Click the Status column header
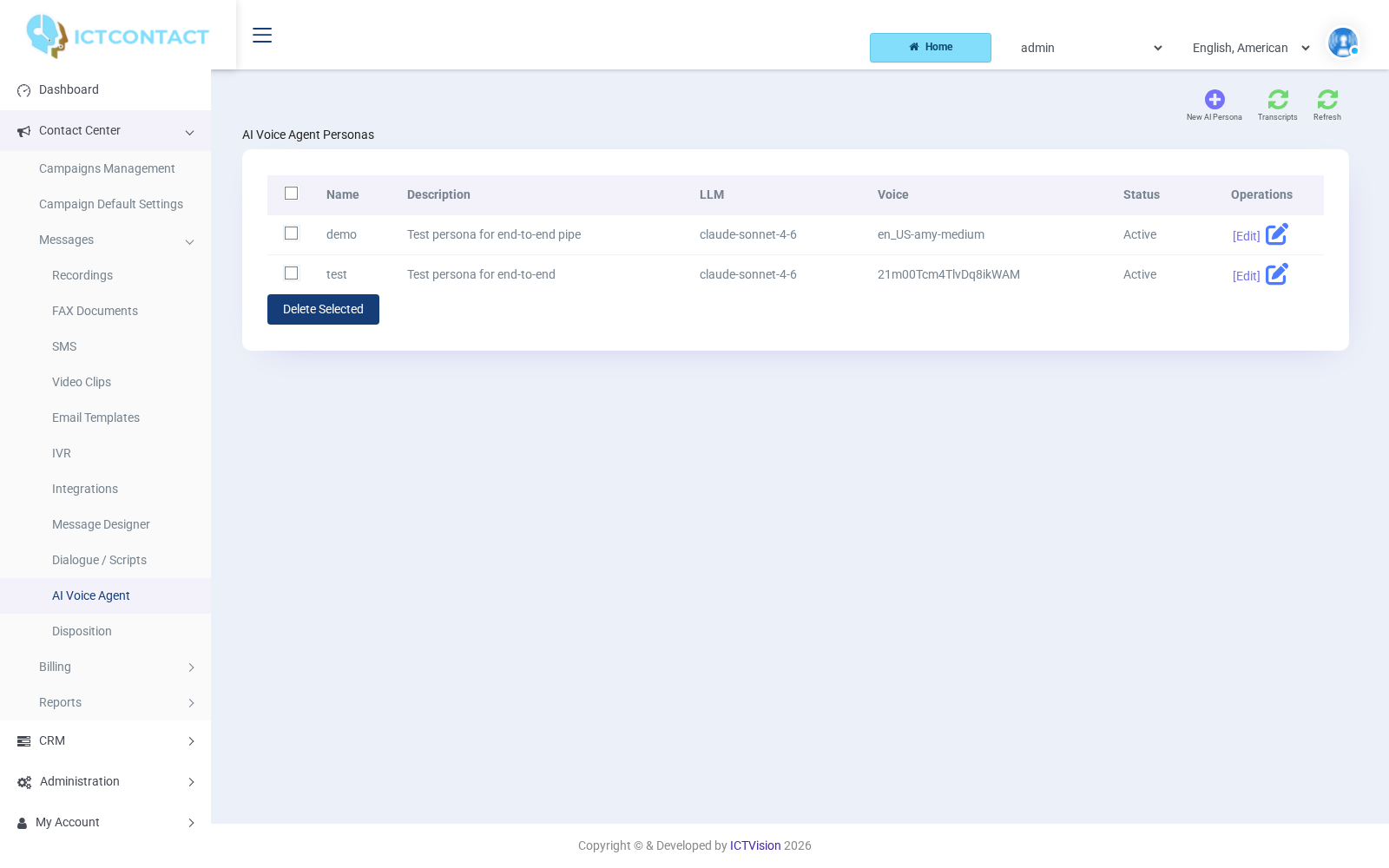Image resolution: width=1389 pixels, height=868 pixels. [x=1142, y=194]
